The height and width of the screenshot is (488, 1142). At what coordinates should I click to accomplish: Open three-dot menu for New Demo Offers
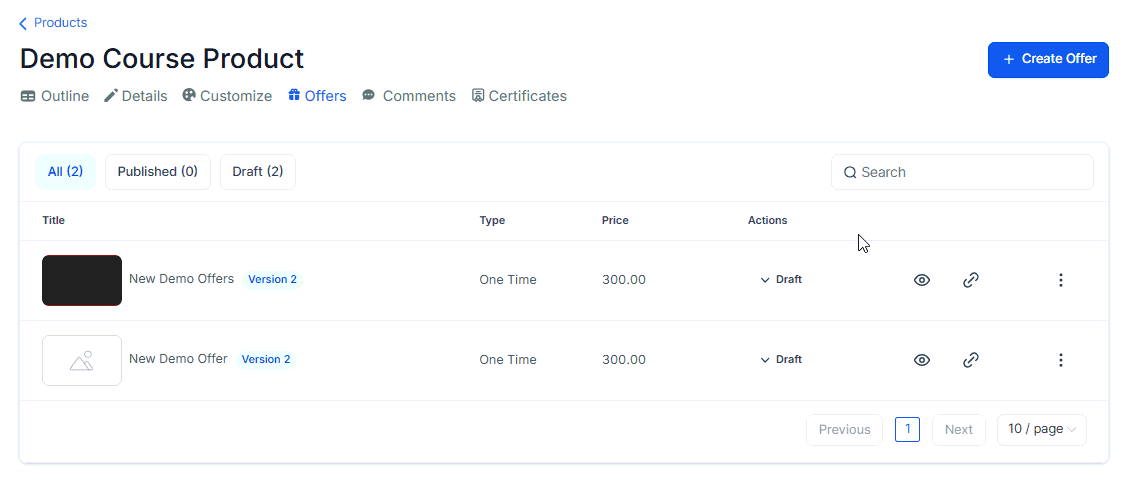(1061, 280)
